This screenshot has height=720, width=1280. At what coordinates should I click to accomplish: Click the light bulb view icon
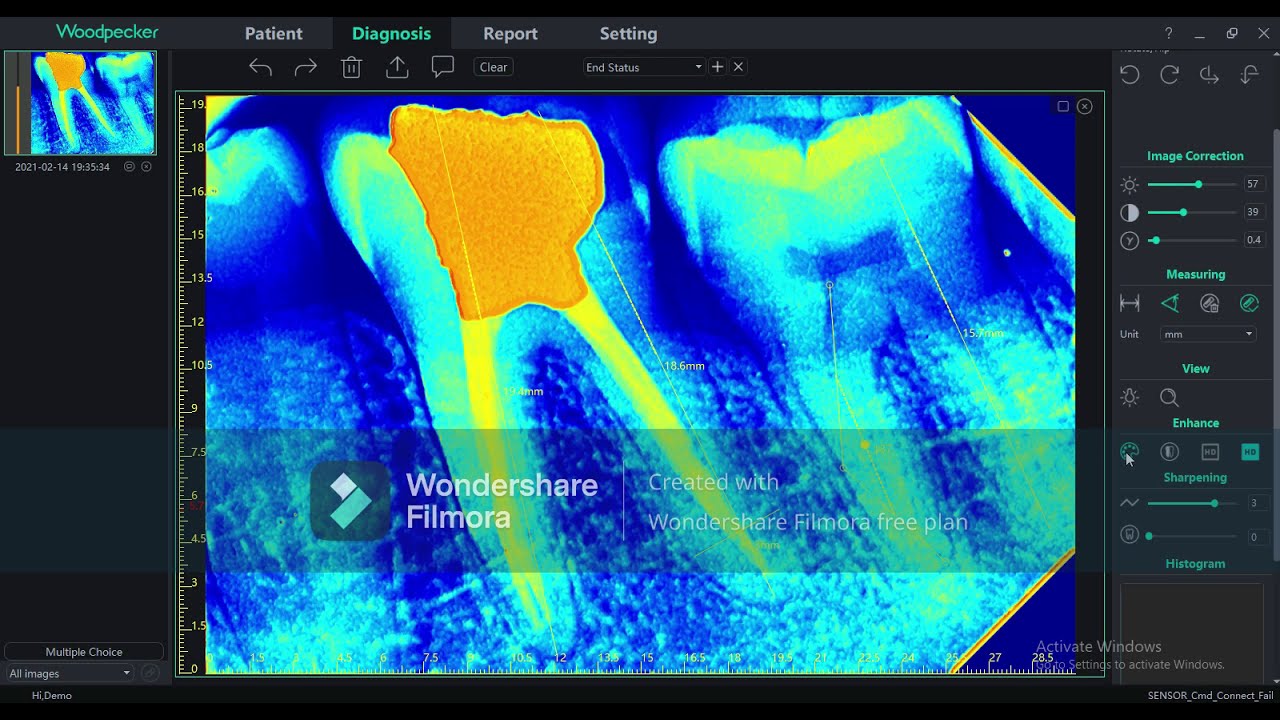click(x=1130, y=398)
